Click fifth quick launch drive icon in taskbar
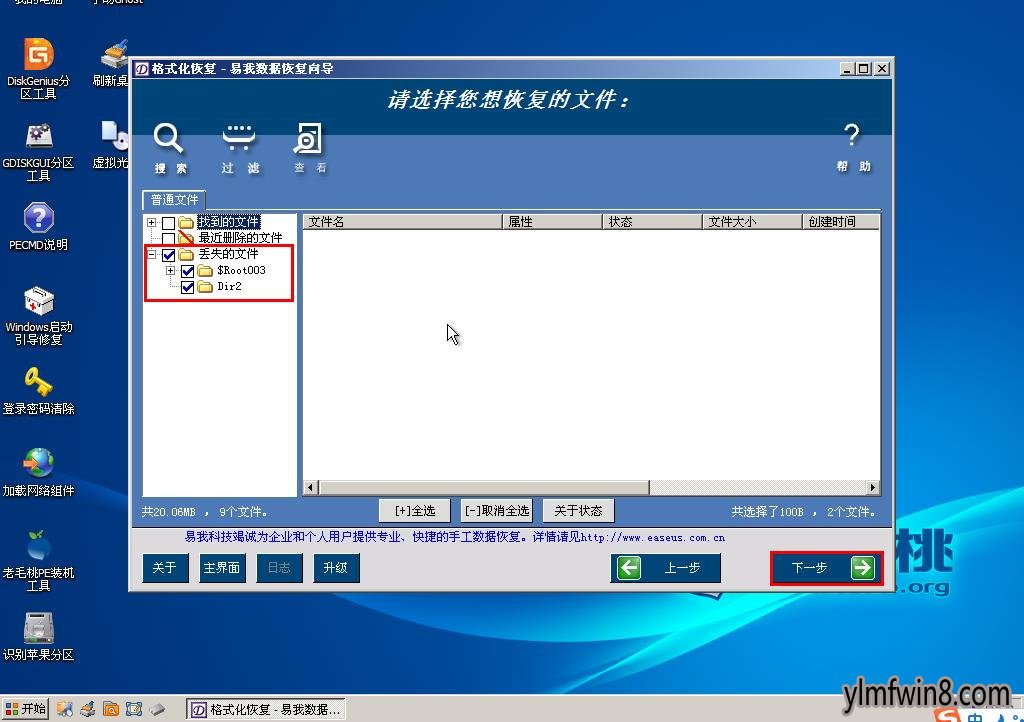The image size is (1024, 722). pos(157,709)
